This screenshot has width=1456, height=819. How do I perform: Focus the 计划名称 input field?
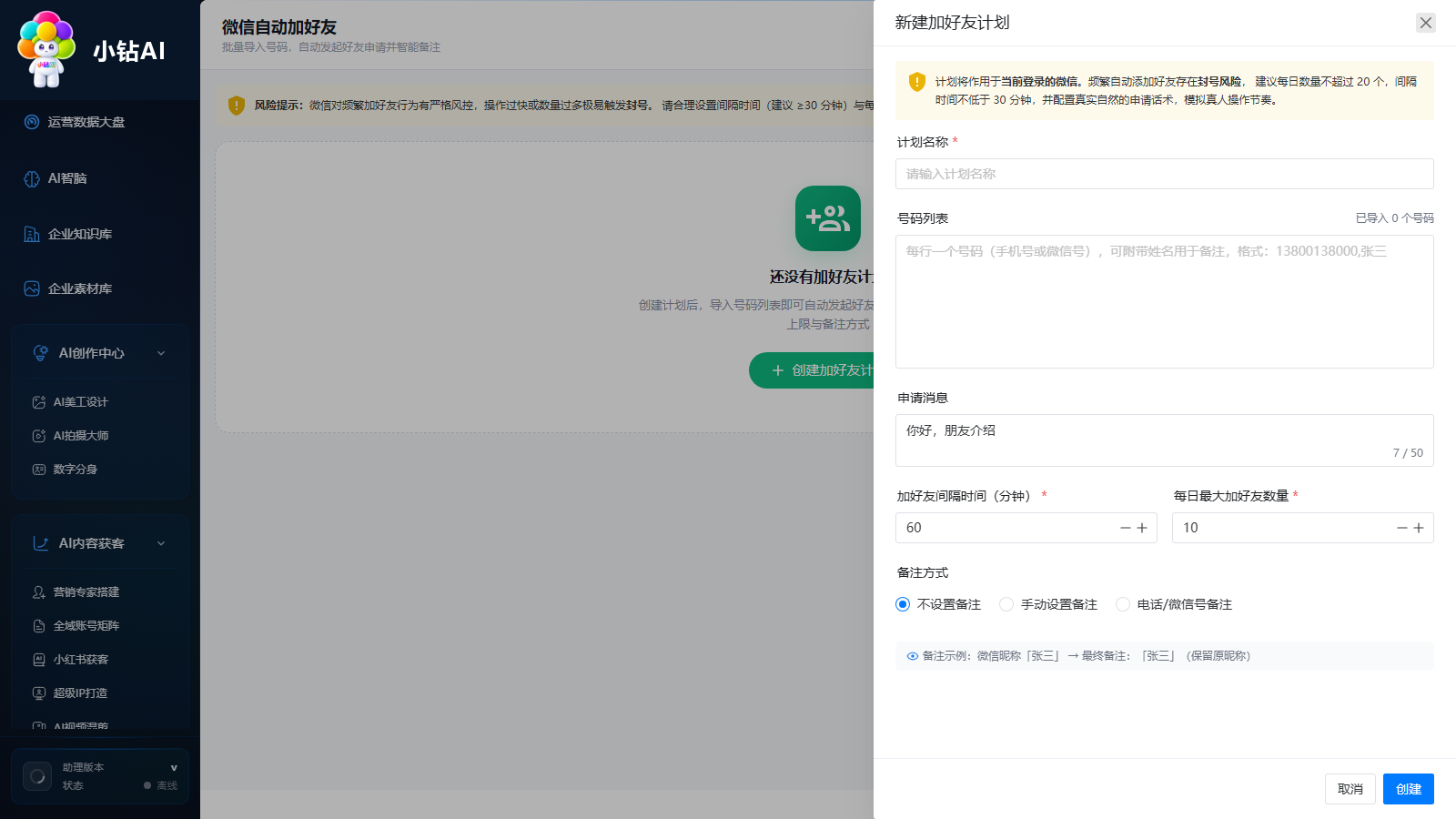point(1165,174)
